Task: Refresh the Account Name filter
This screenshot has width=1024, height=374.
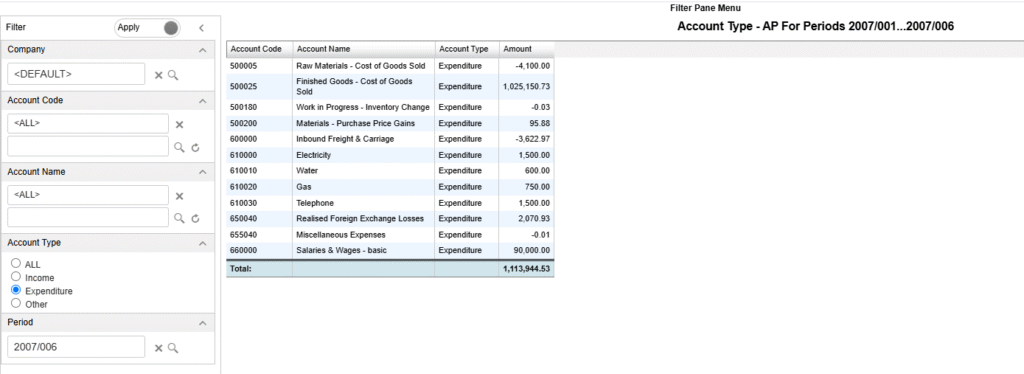Action: click(x=195, y=219)
